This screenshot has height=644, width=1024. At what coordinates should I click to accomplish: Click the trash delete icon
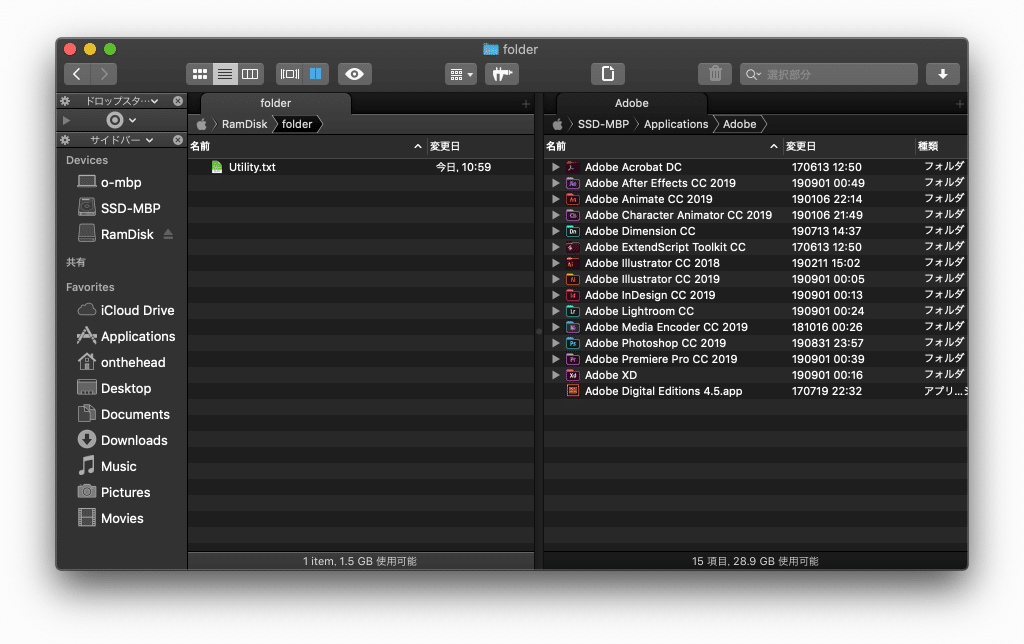coord(715,74)
